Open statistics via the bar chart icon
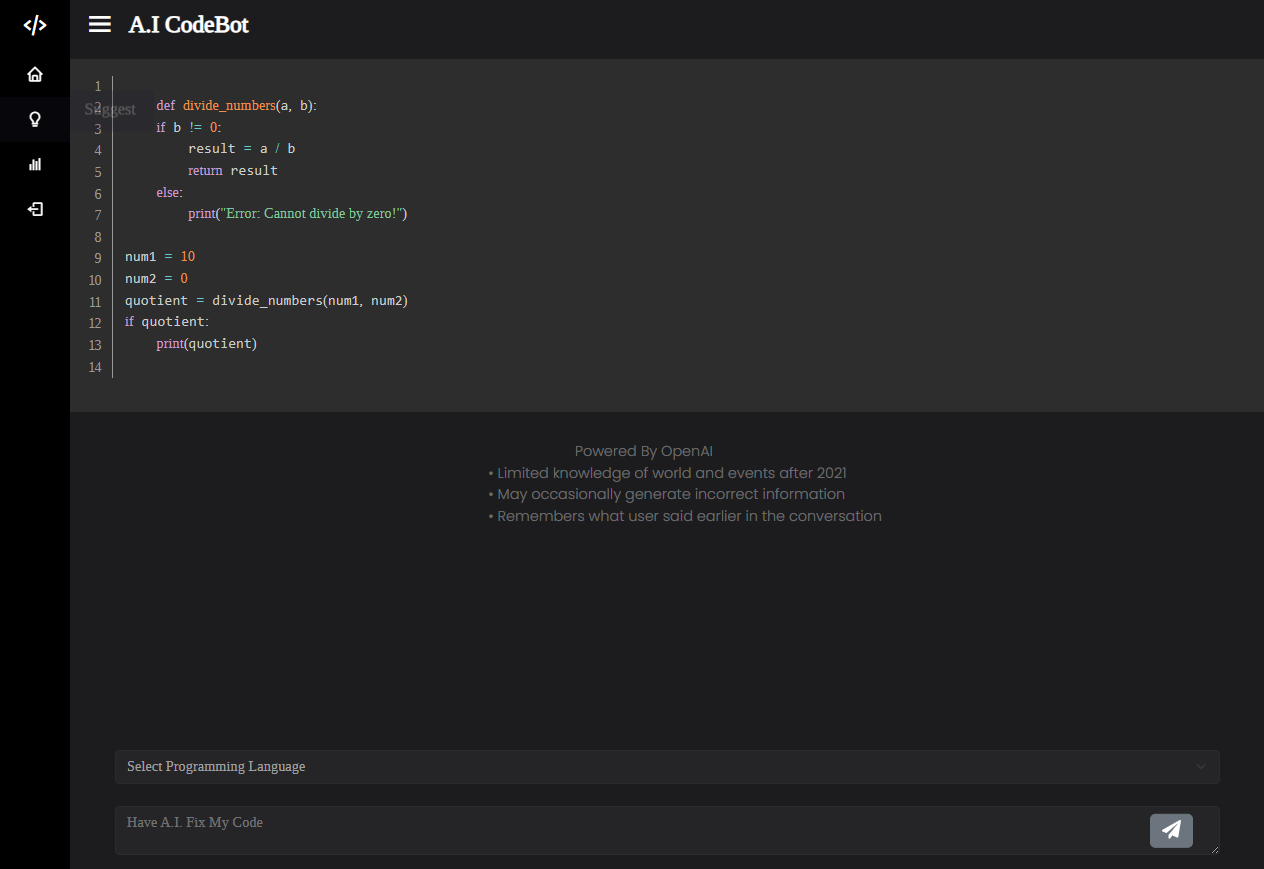 (35, 164)
